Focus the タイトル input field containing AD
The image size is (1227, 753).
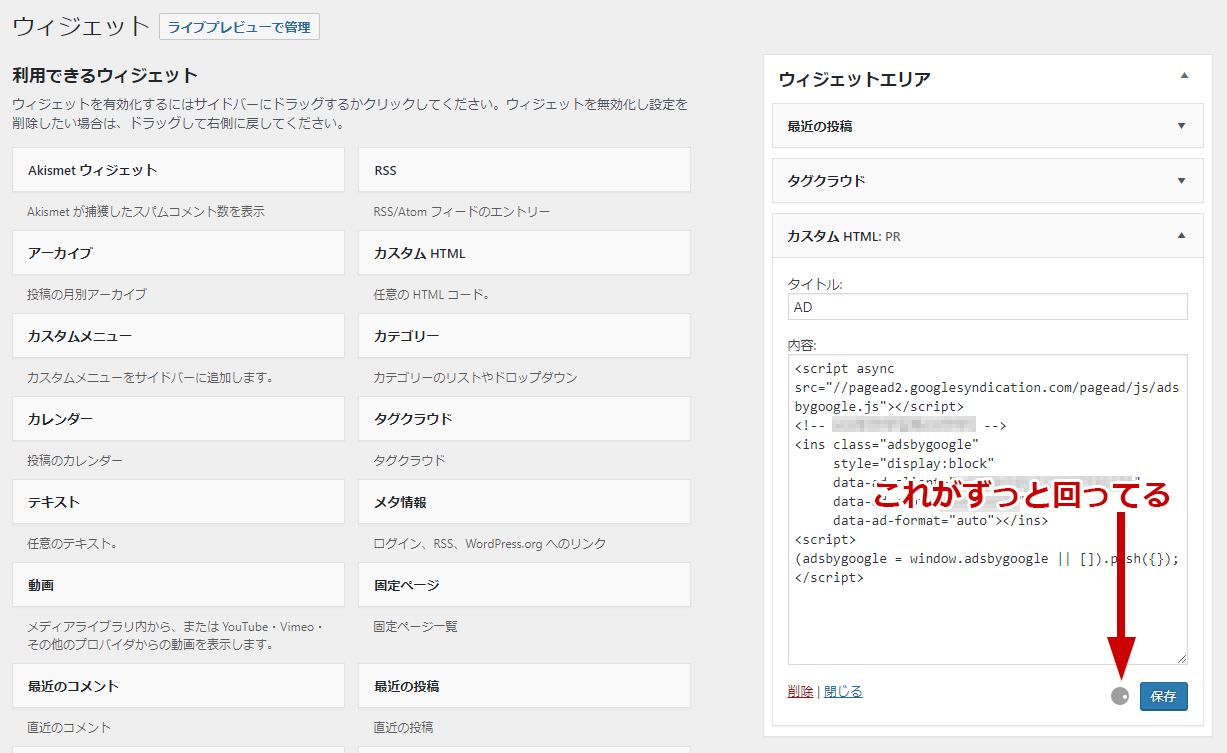(987, 307)
